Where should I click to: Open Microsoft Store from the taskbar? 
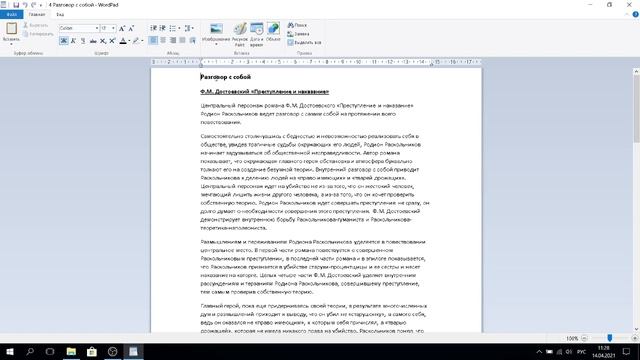click(92, 351)
